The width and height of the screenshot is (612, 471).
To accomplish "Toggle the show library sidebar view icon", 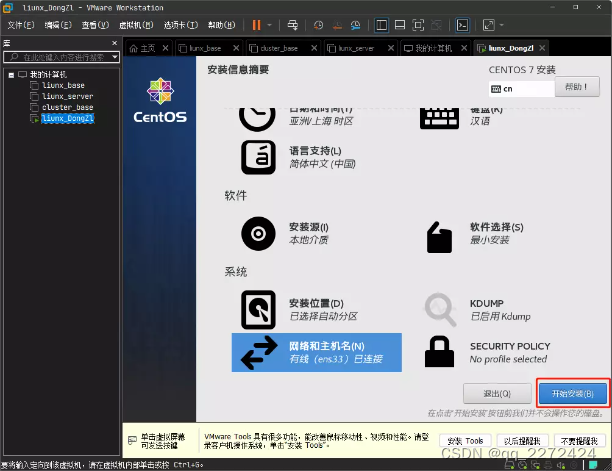I will pos(381,25).
